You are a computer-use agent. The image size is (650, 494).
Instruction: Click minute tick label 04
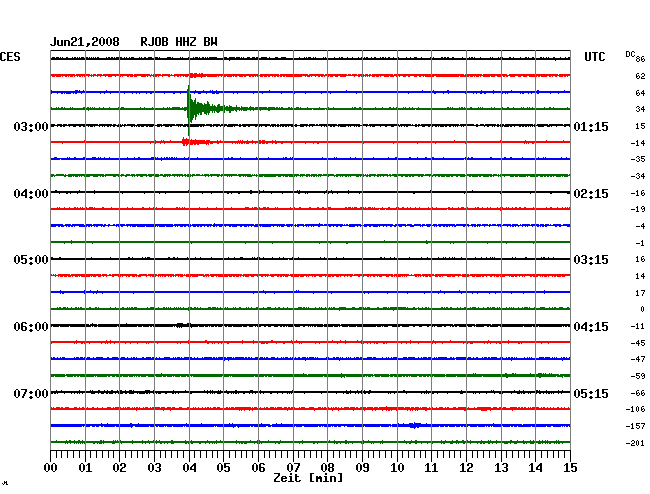(x=189, y=468)
